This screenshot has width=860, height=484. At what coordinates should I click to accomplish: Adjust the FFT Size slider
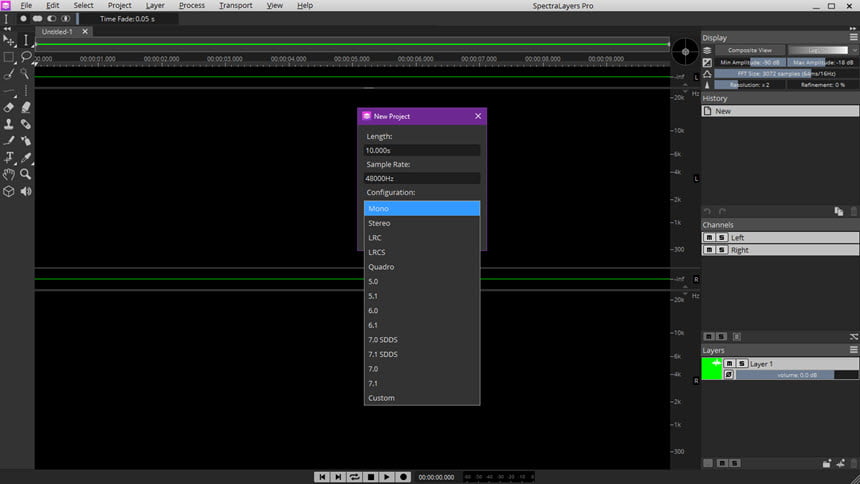786,74
